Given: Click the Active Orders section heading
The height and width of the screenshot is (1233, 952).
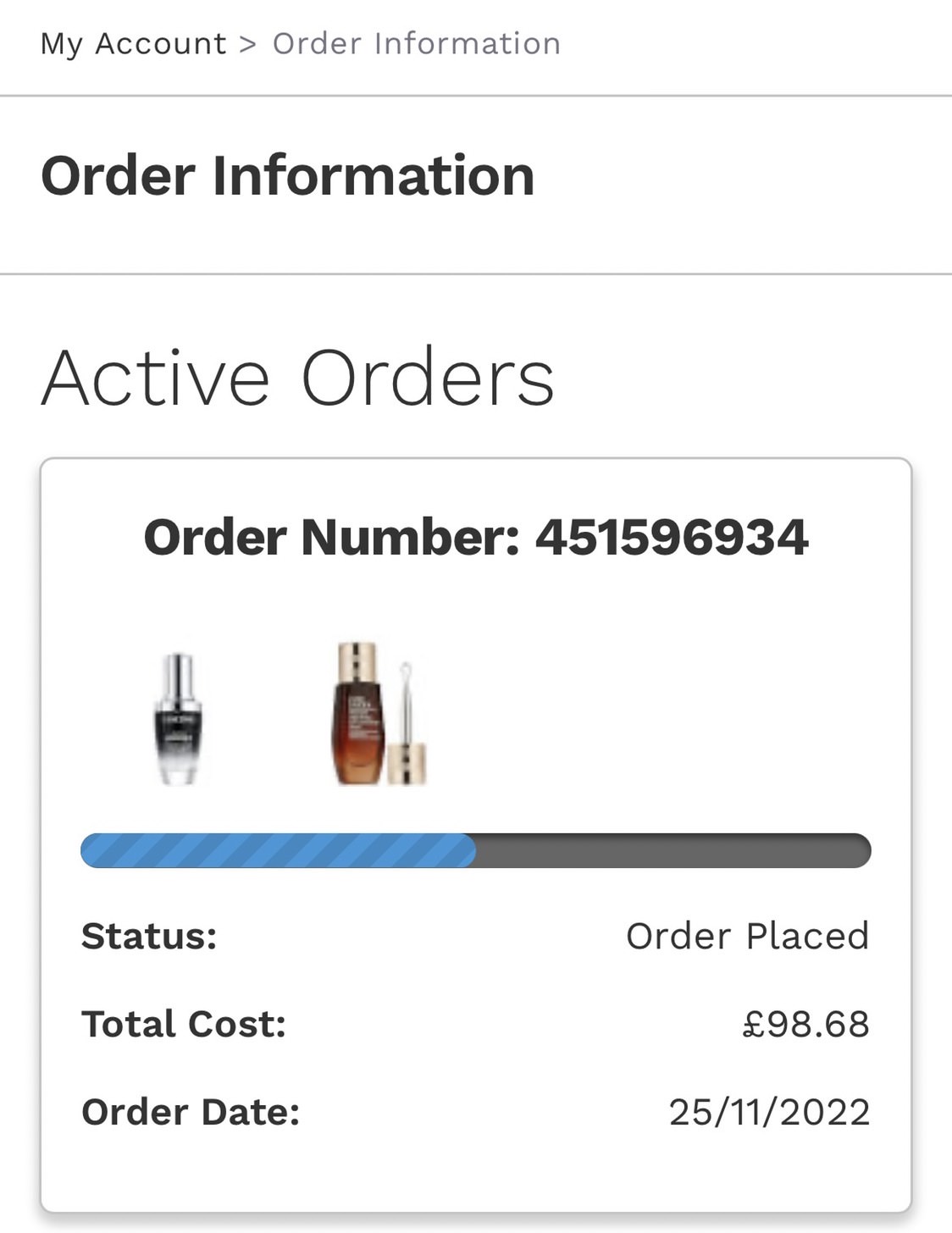Looking at the screenshot, I should 298,378.
